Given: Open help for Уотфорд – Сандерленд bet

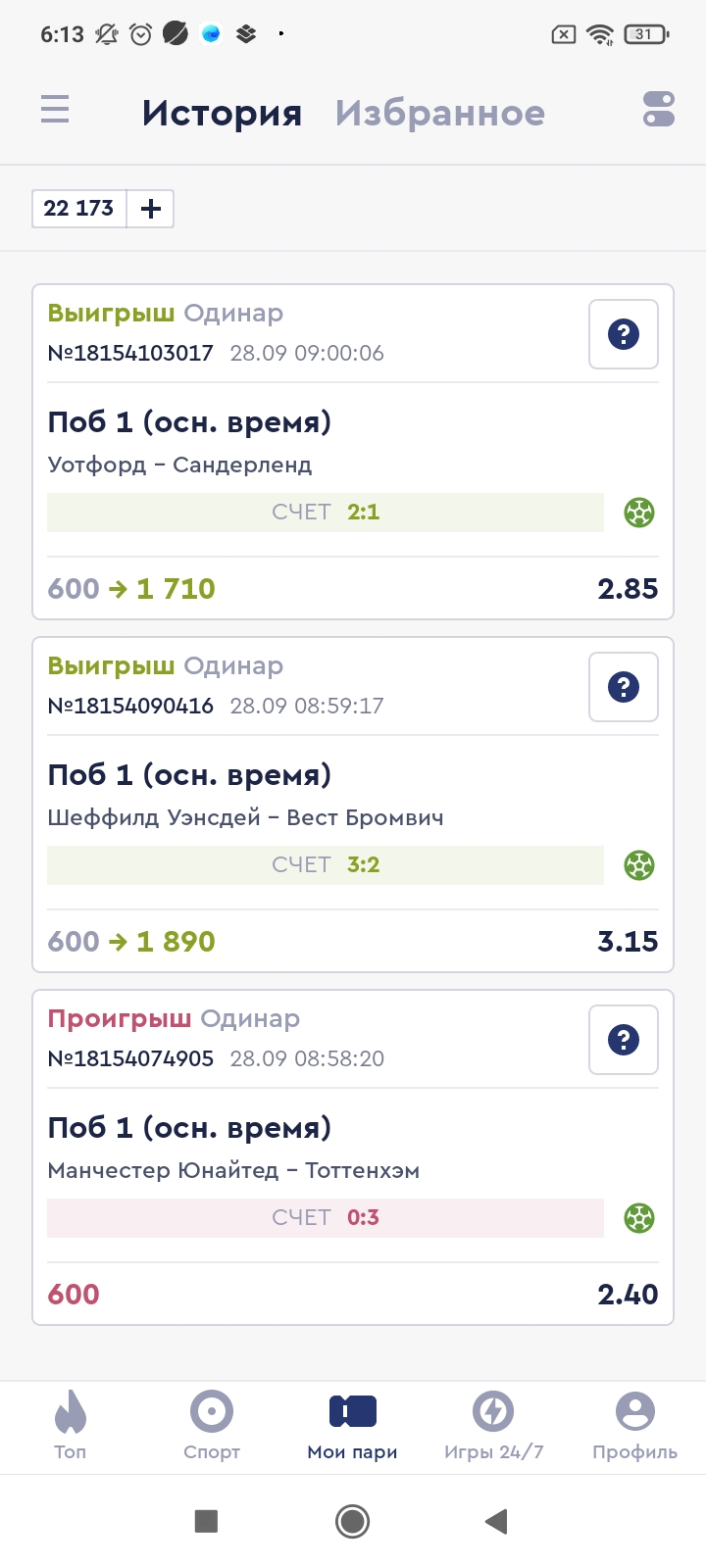Looking at the screenshot, I should tap(623, 334).
